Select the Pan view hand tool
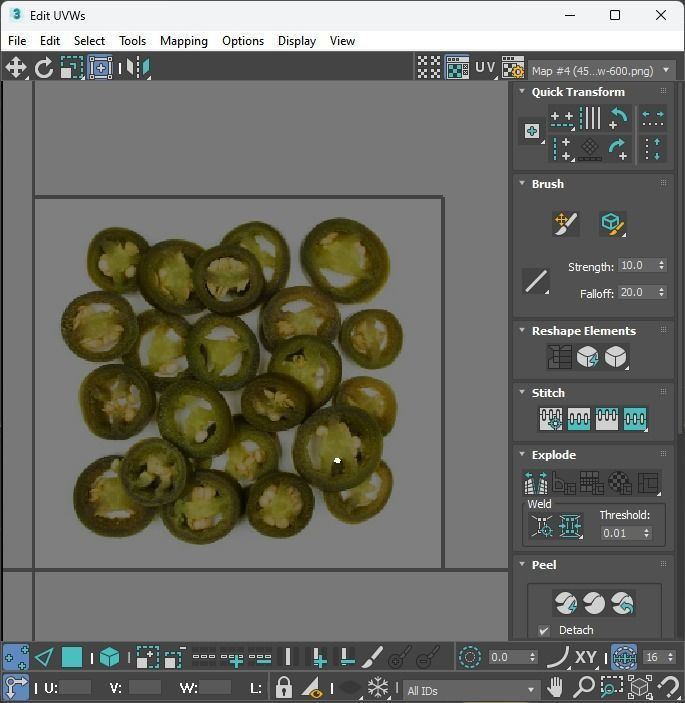The image size is (685, 703). (x=555, y=687)
